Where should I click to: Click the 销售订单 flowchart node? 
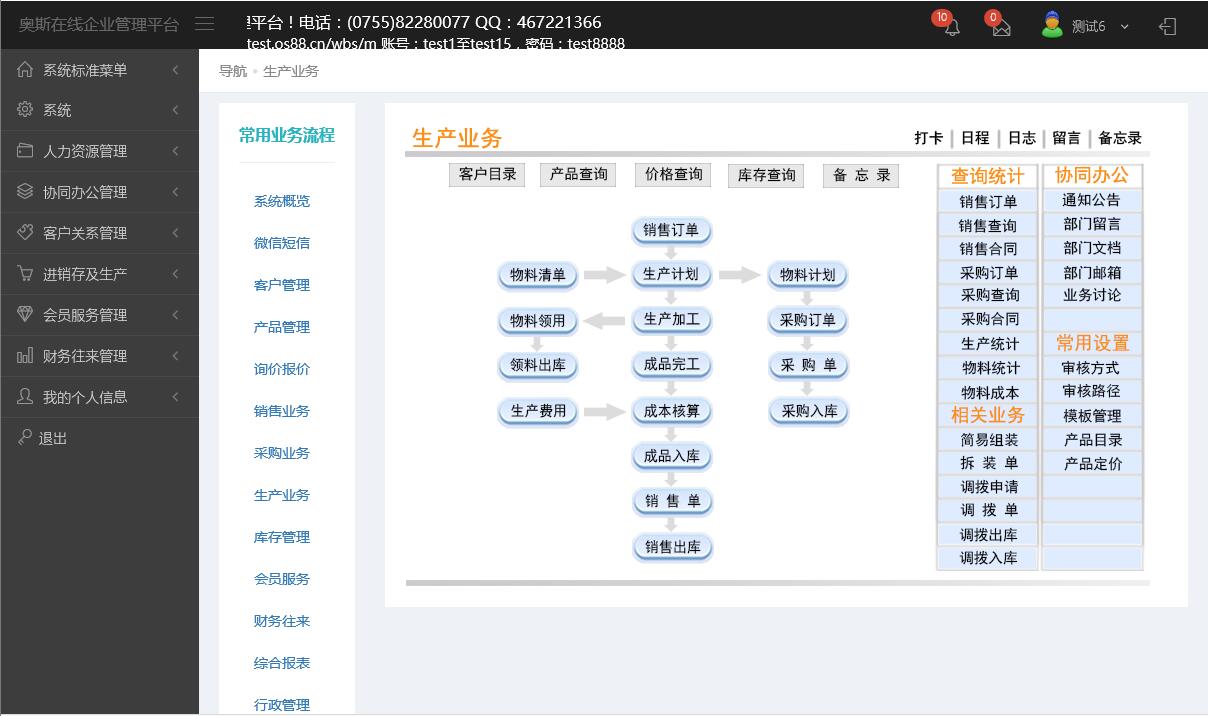coord(672,231)
